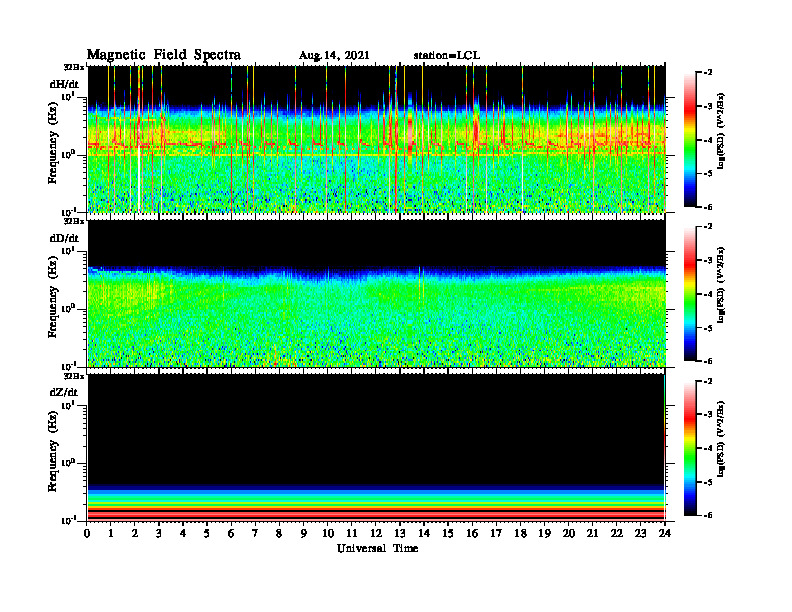Click "Log(PSD) (V^2/Hz)" label beside dD/dt color bar
This screenshot has width=792, height=612.
coord(721,285)
